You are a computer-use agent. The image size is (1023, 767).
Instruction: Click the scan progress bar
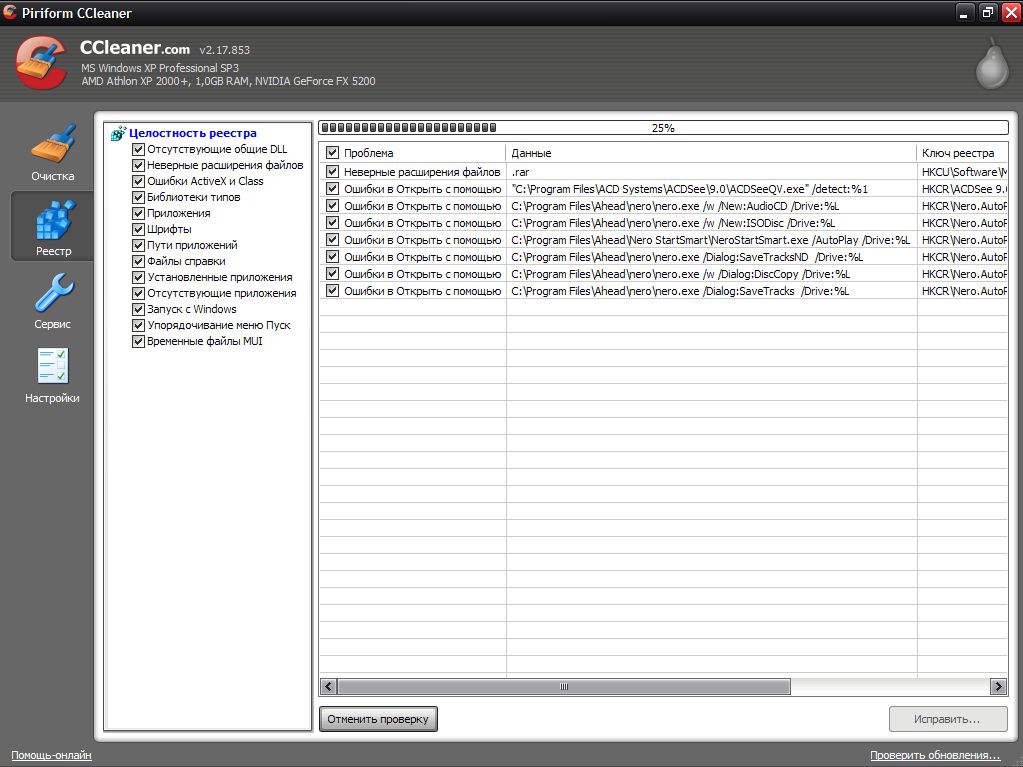[x=662, y=128]
